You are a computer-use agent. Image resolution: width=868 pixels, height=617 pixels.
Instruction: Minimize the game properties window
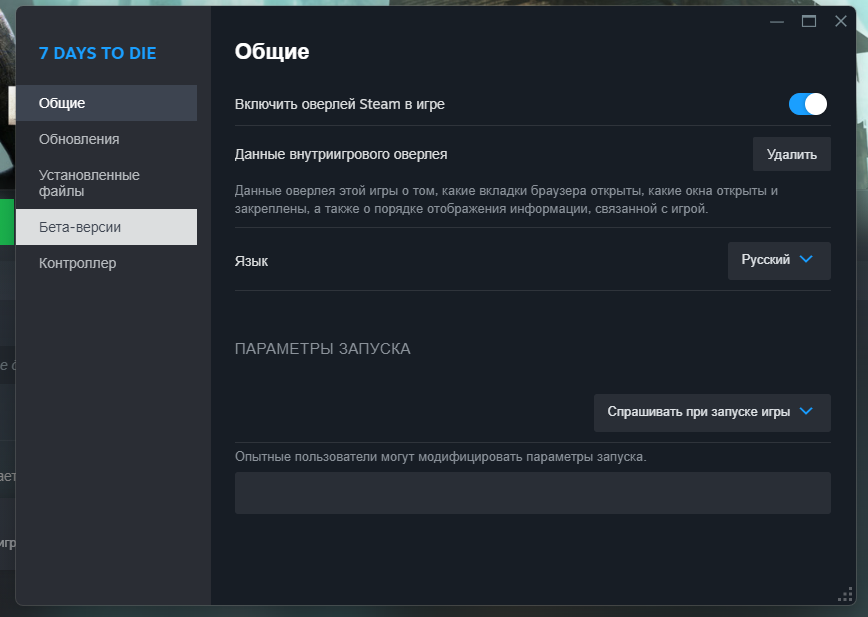click(777, 21)
